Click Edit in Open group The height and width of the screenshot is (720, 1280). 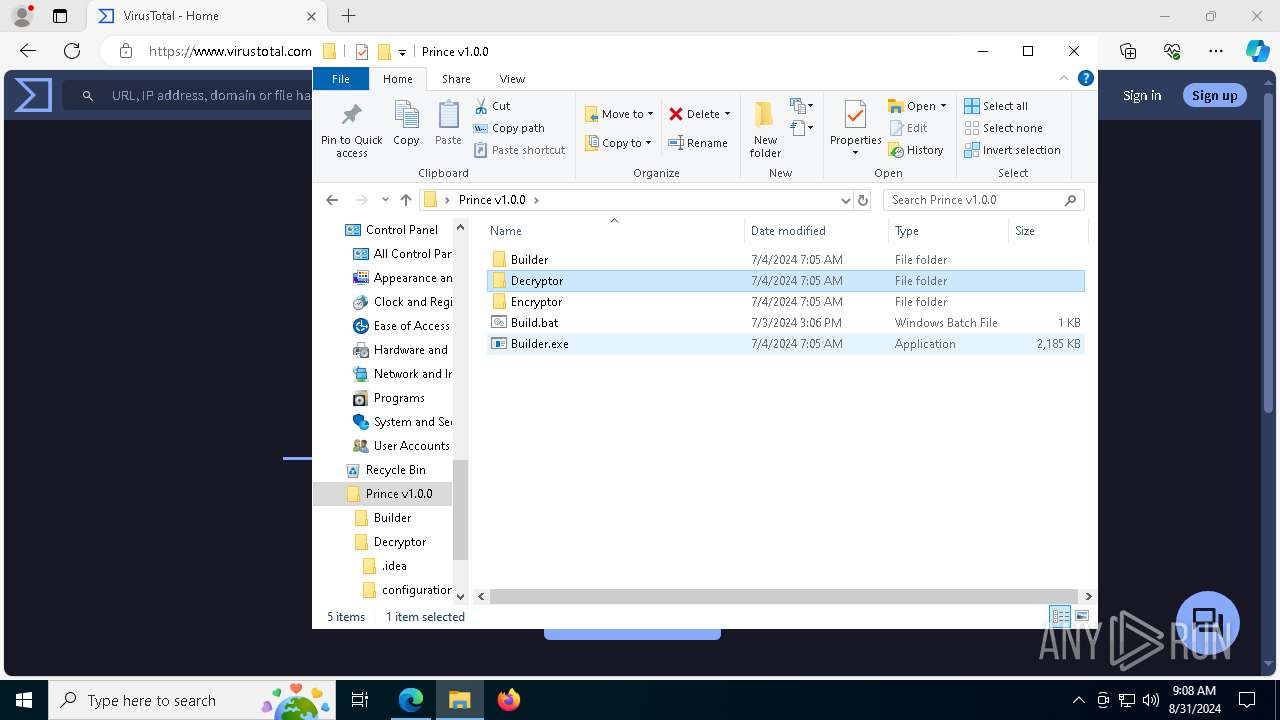(908, 128)
